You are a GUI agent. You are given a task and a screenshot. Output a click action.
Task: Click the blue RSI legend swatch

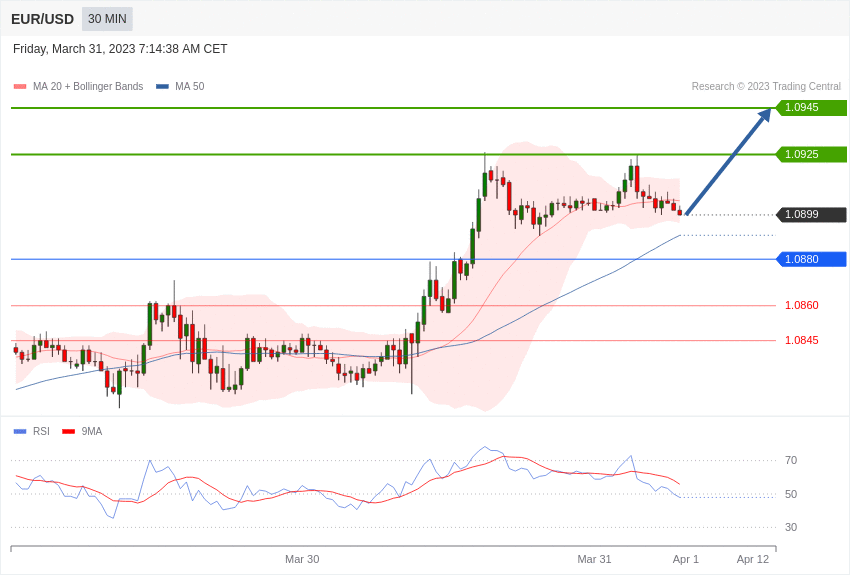pyautogui.click(x=20, y=432)
